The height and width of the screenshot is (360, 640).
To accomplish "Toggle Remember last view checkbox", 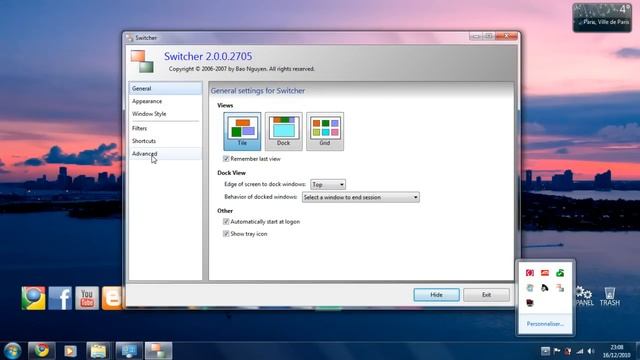I will pos(226,159).
